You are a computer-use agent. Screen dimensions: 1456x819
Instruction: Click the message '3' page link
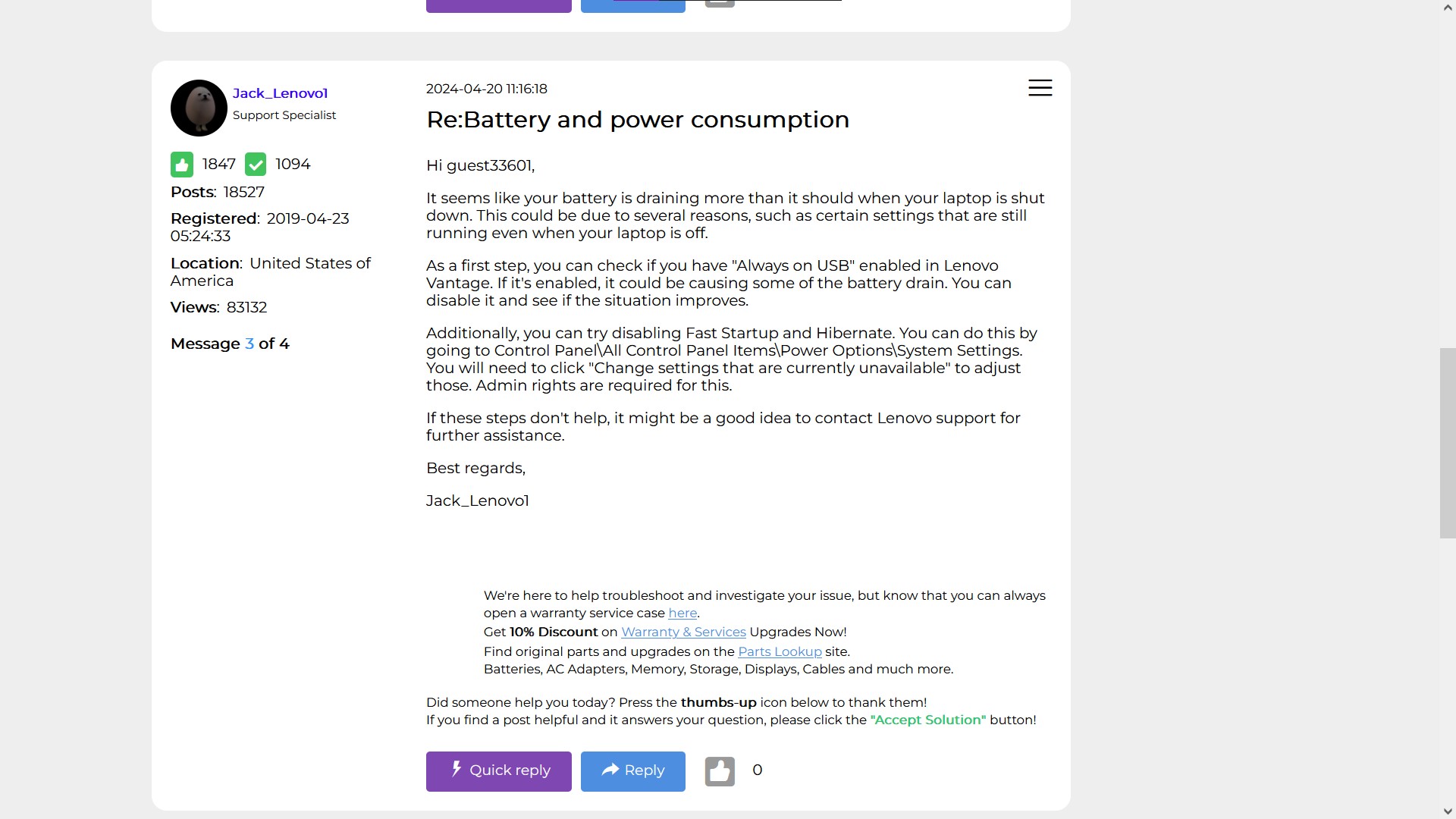pyautogui.click(x=250, y=344)
